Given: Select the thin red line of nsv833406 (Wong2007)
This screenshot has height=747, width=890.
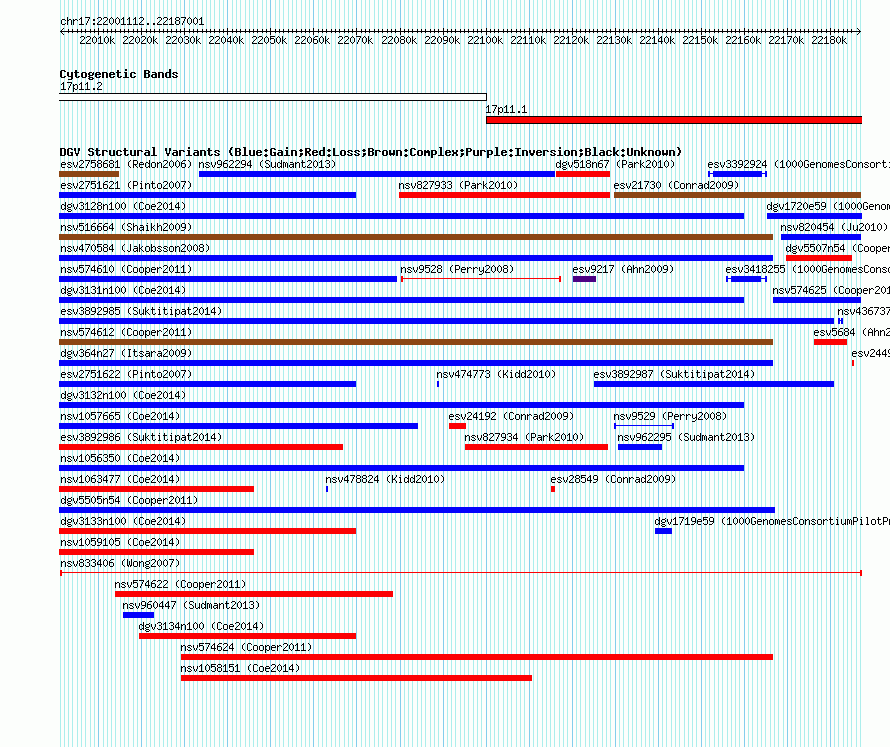Looking at the screenshot, I should 461,573.
